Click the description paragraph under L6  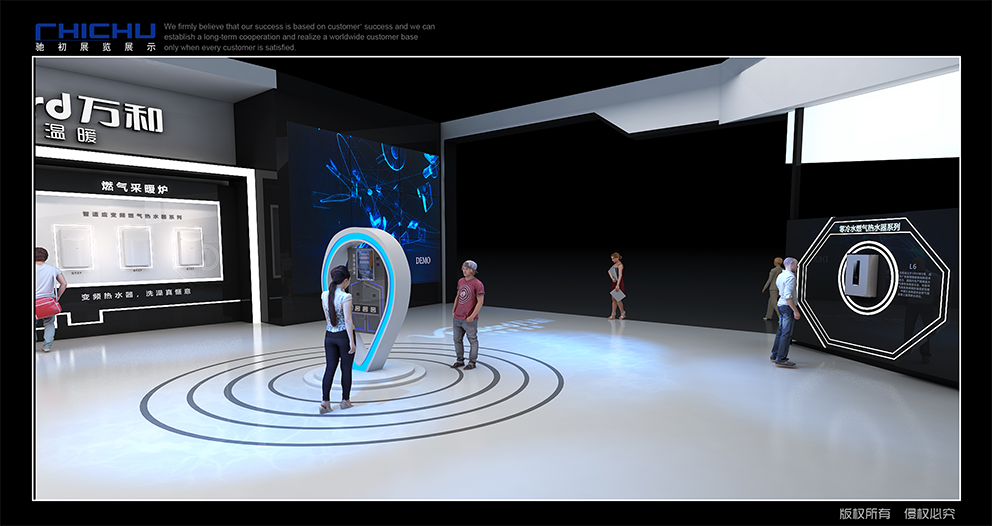point(915,285)
